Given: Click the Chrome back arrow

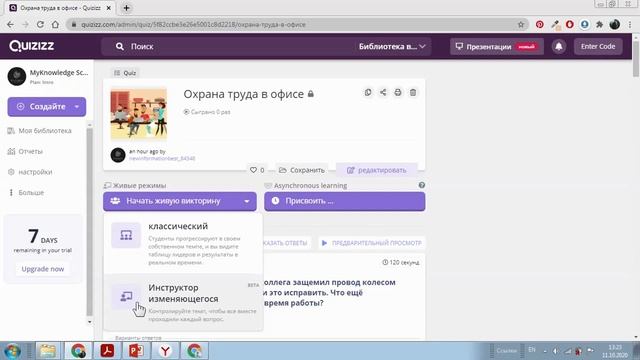Looking at the screenshot, I should coord(10,24).
